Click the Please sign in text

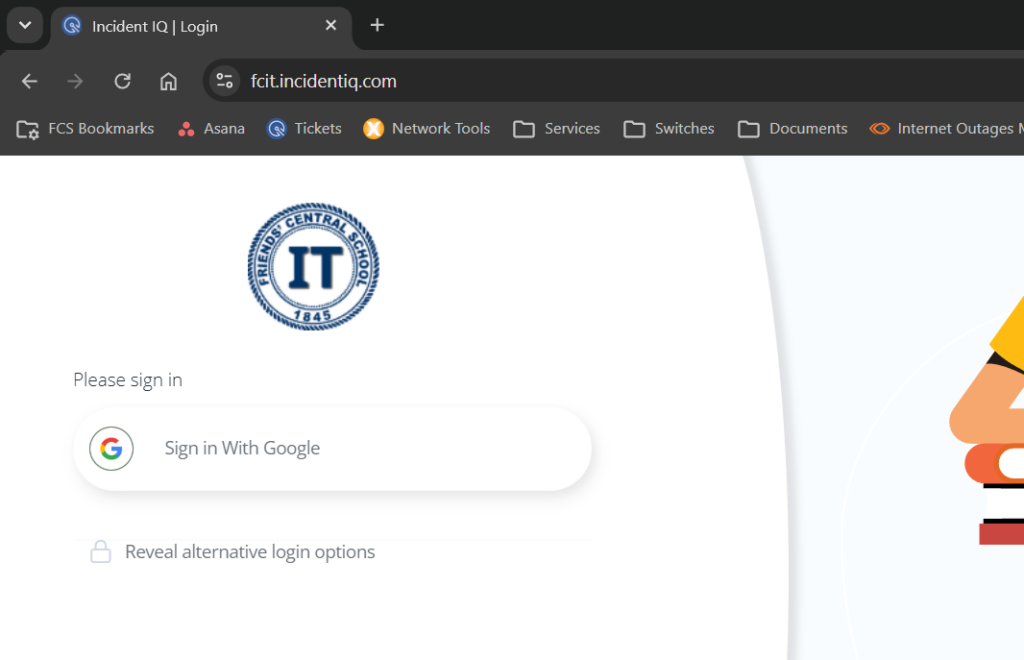coord(127,379)
